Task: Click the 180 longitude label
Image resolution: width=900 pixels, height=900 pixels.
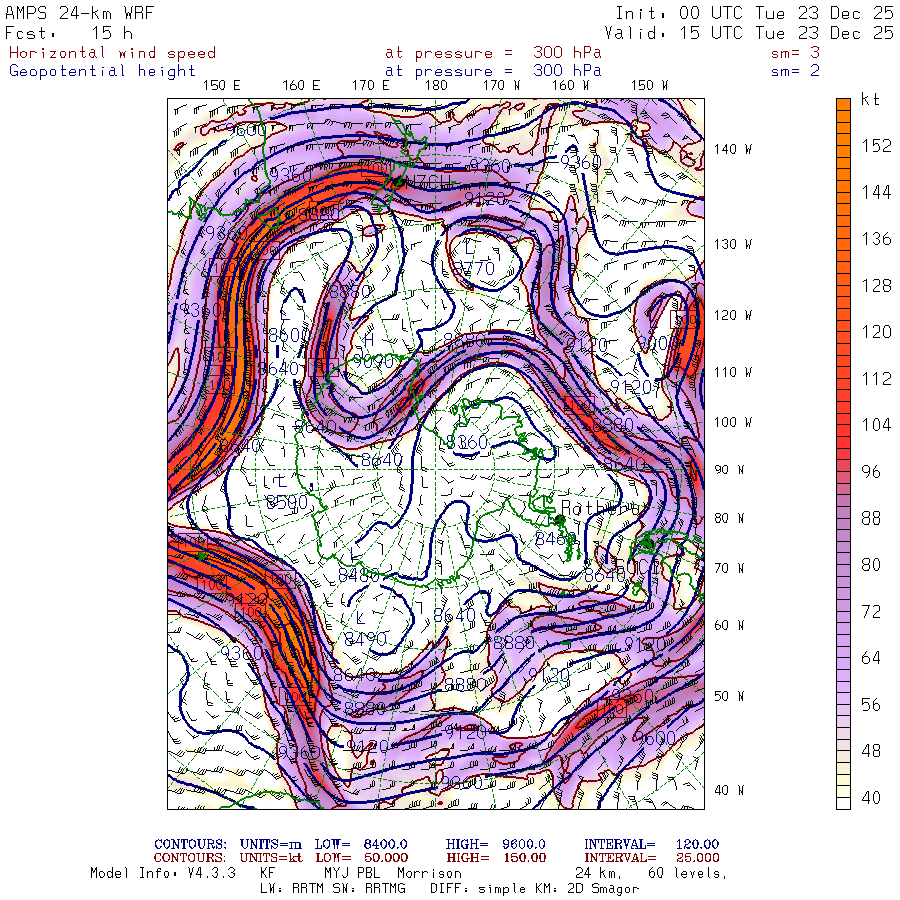Action: 436,86
